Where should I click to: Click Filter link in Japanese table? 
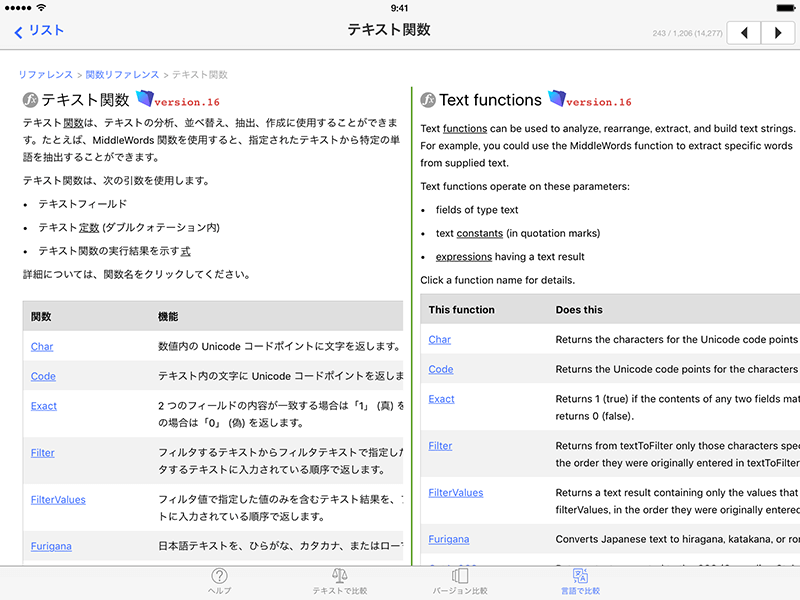pyautogui.click(x=43, y=452)
